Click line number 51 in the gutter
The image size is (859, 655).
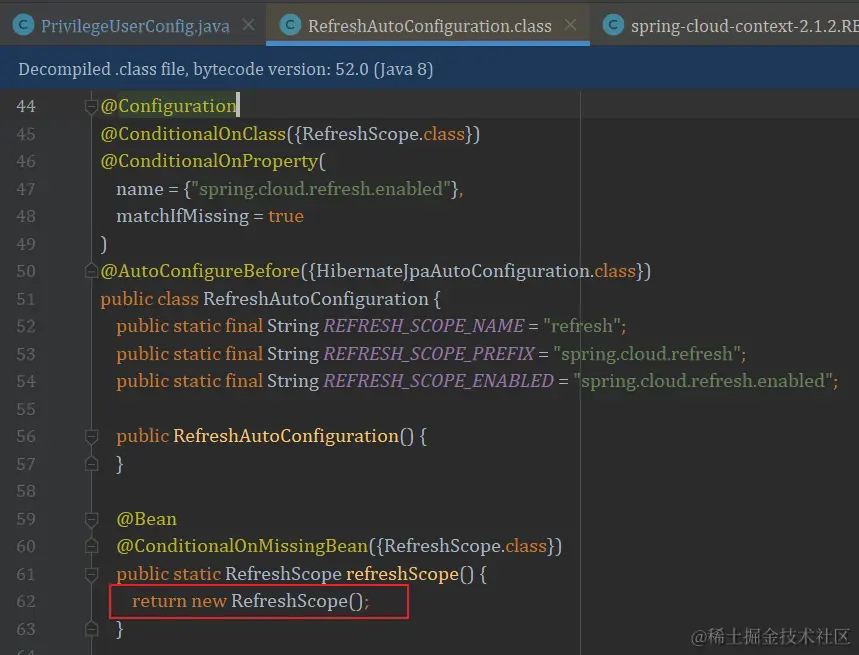(x=26, y=299)
